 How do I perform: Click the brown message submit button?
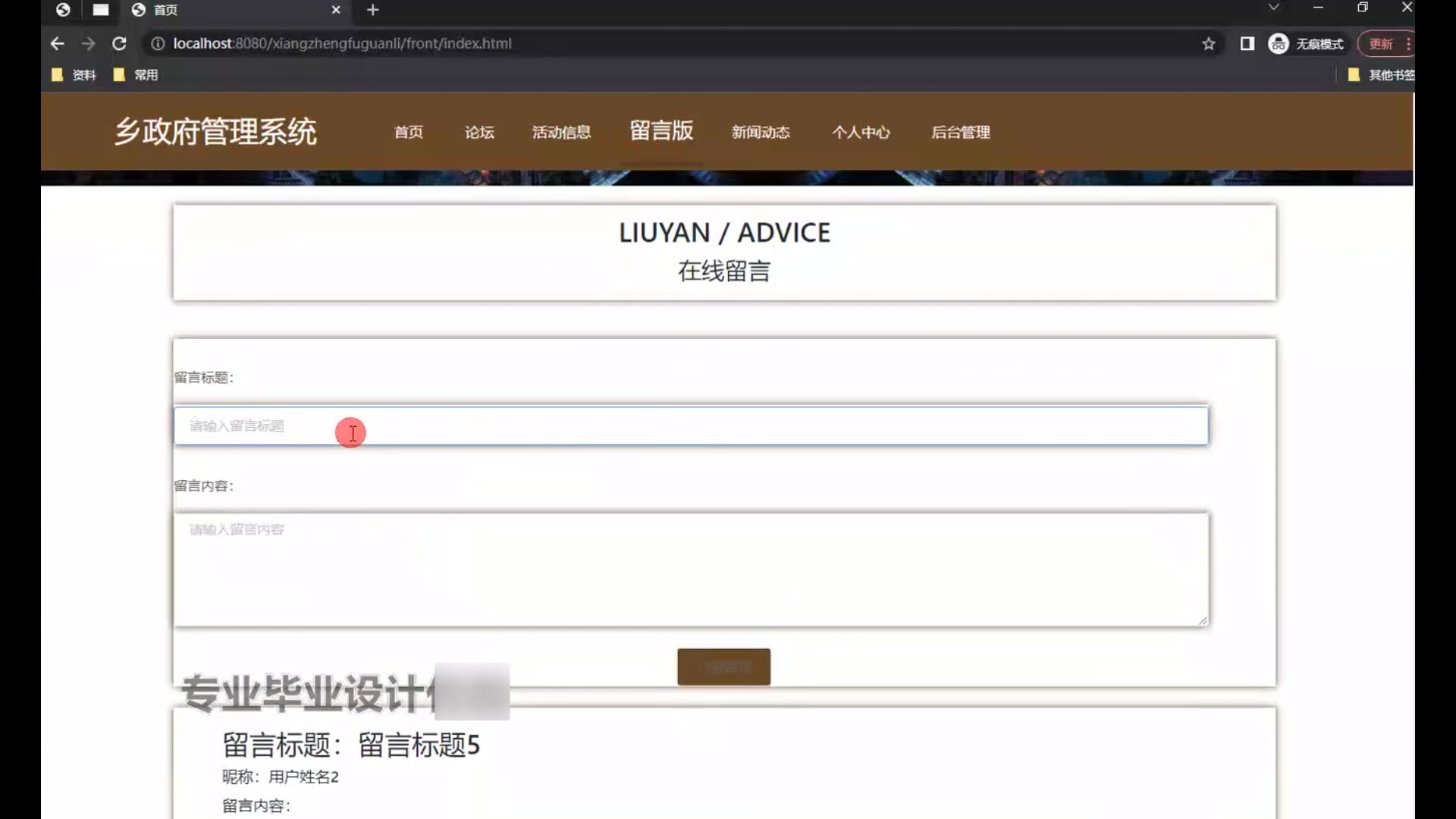click(x=723, y=667)
